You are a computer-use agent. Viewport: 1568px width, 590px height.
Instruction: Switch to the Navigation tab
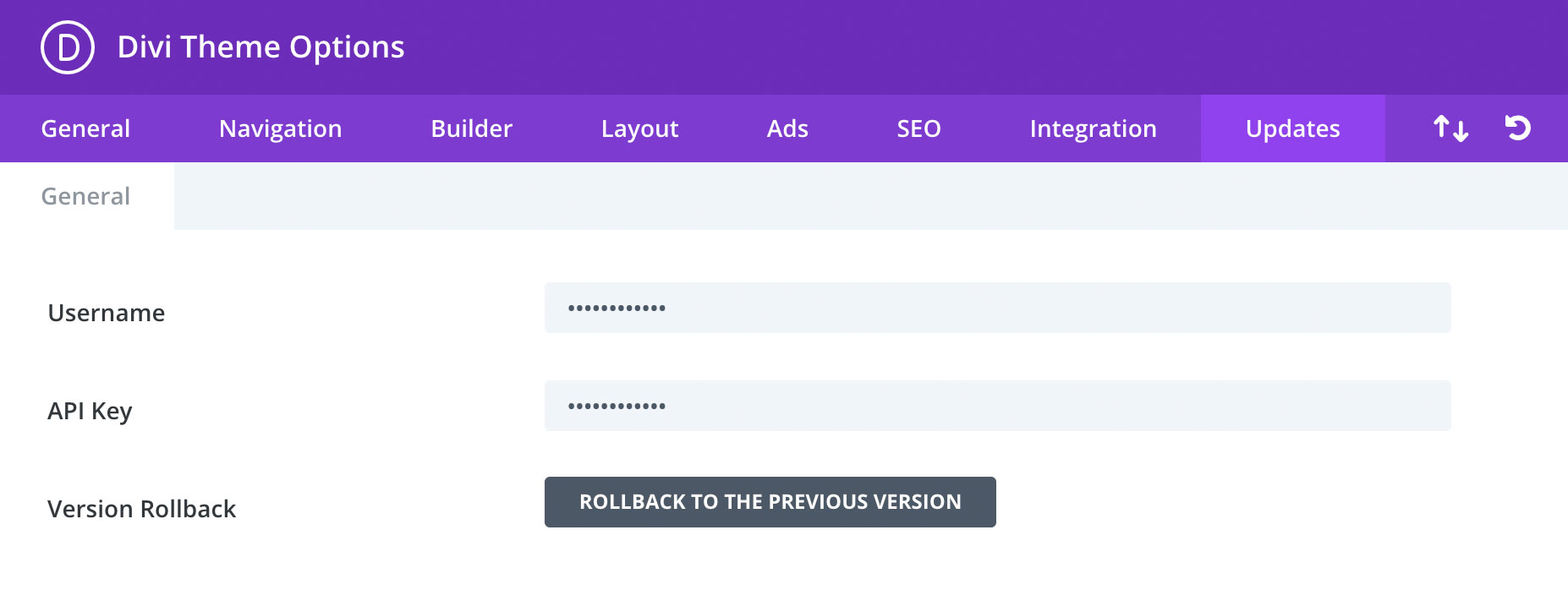pos(281,128)
